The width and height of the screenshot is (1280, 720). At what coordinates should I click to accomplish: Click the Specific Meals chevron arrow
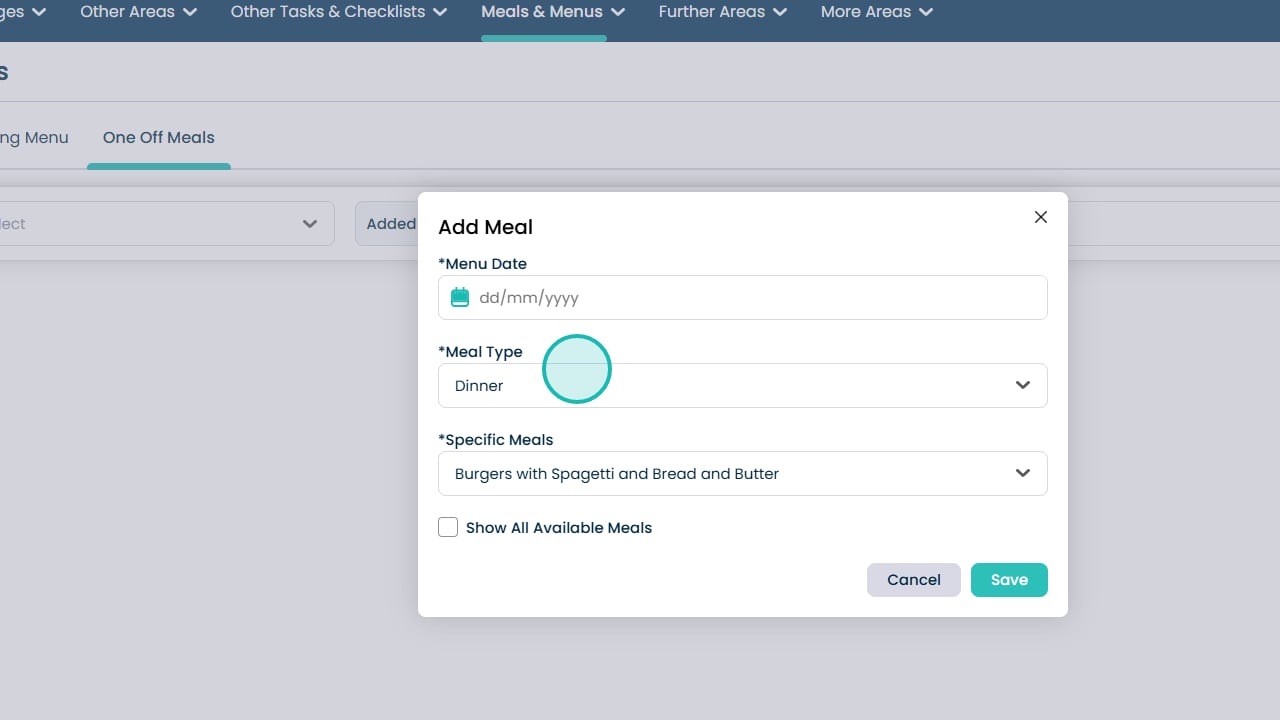click(1023, 473)
